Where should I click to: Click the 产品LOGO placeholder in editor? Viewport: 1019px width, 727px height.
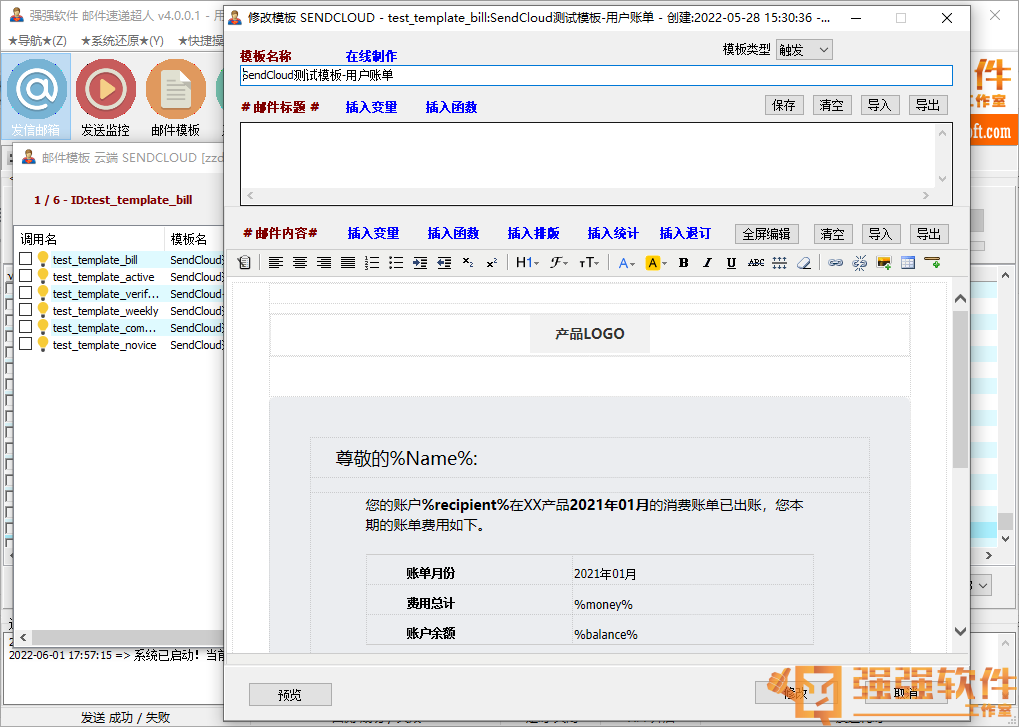(x=589, y=334)
